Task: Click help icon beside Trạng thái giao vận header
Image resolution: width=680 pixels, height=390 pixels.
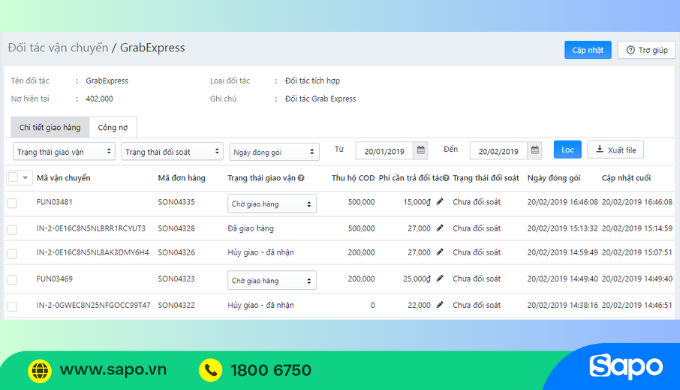Action: 301,178
